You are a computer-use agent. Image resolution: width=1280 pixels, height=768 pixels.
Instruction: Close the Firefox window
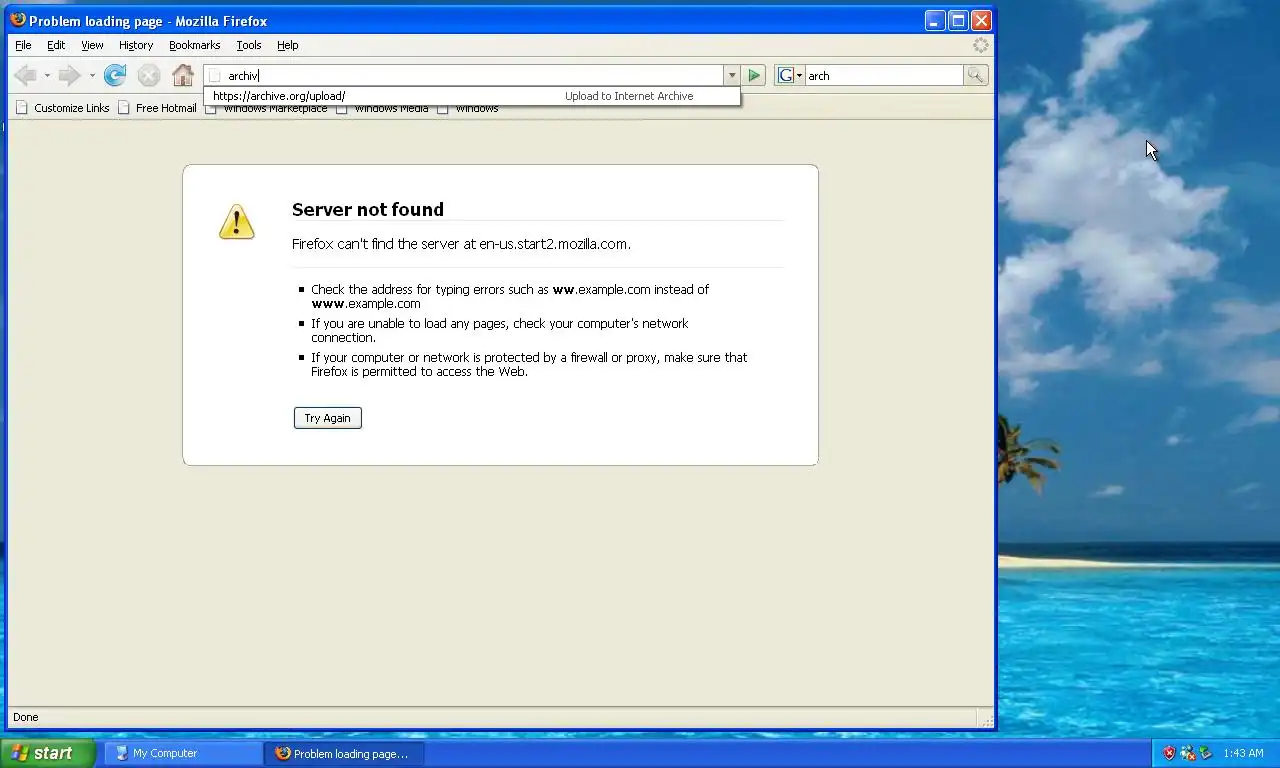[981, 20]
